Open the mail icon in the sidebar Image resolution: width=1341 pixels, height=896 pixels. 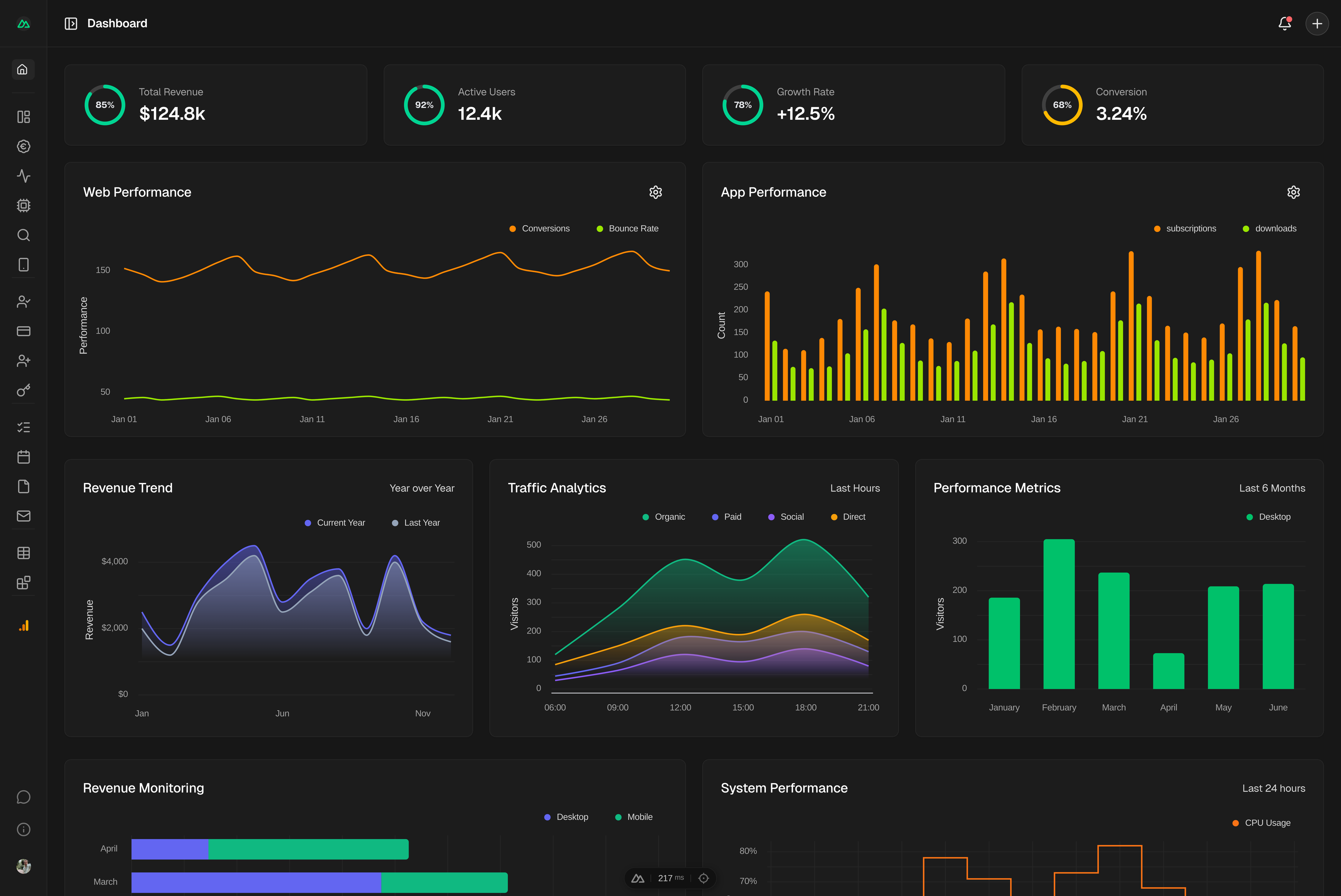(23, 516)
